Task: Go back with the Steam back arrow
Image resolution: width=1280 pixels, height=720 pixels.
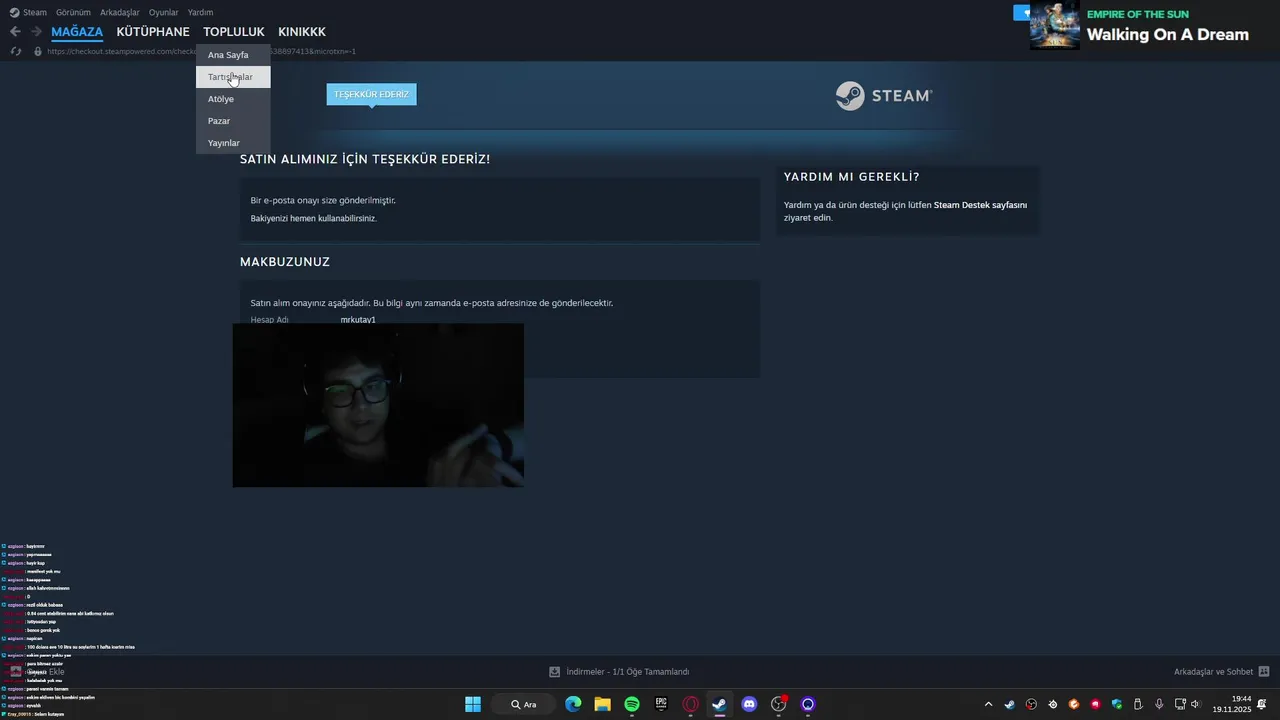Action: coord(15,32)
